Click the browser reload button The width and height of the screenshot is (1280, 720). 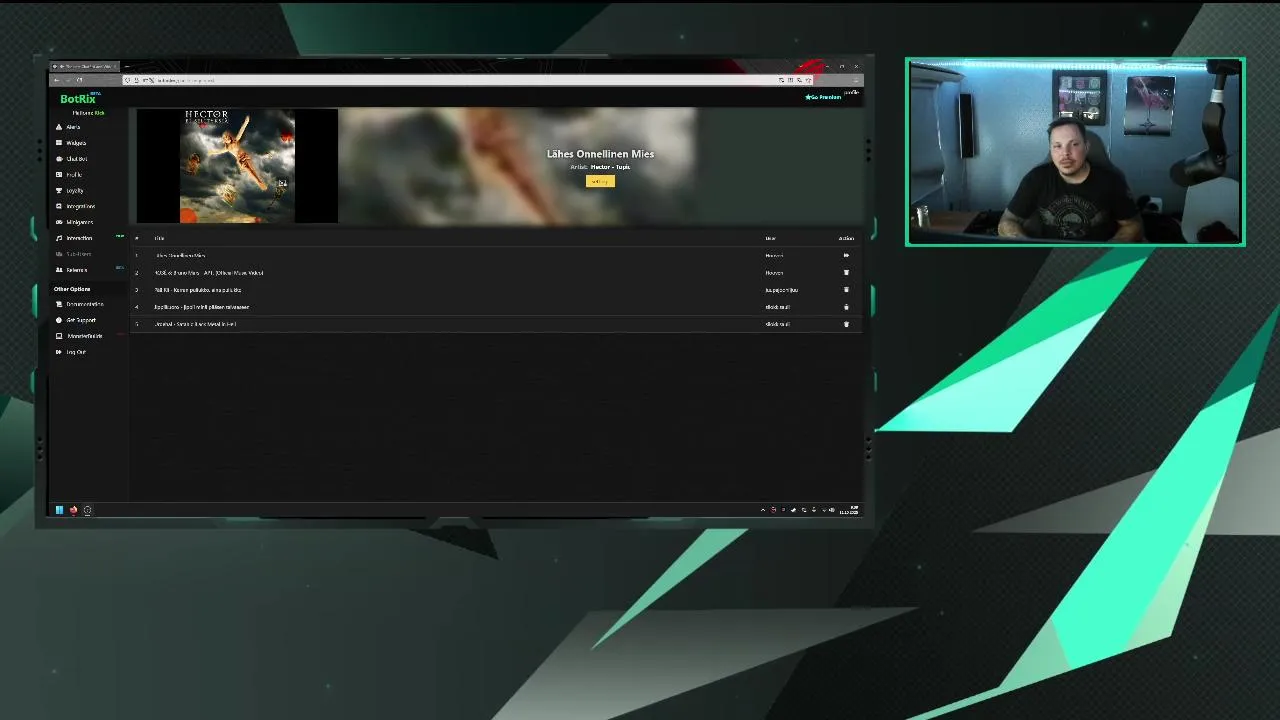(79, 80)
